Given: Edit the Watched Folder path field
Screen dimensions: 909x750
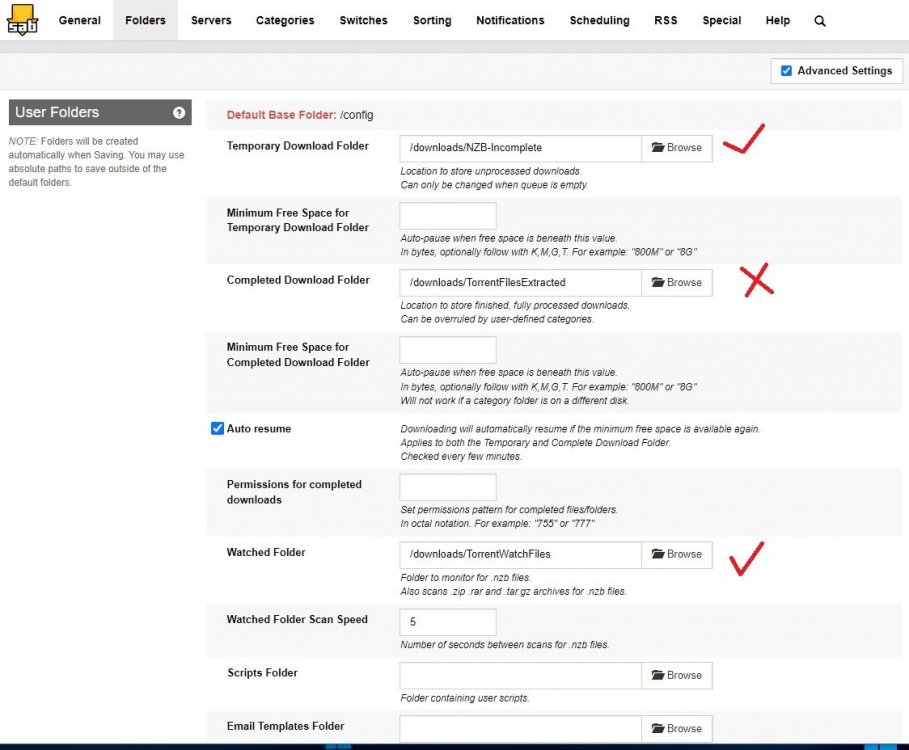Looking at the screenshot, I should click(520, 554).
